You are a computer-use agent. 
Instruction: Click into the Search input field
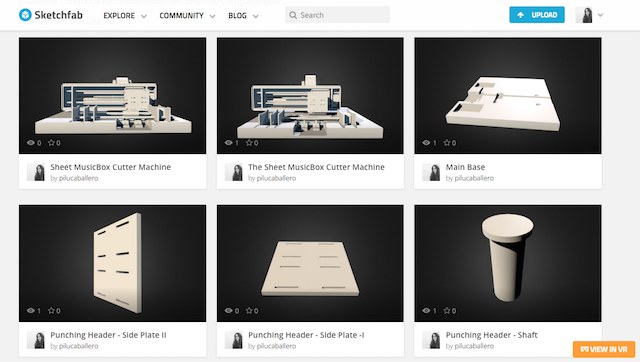coord(337,15)
